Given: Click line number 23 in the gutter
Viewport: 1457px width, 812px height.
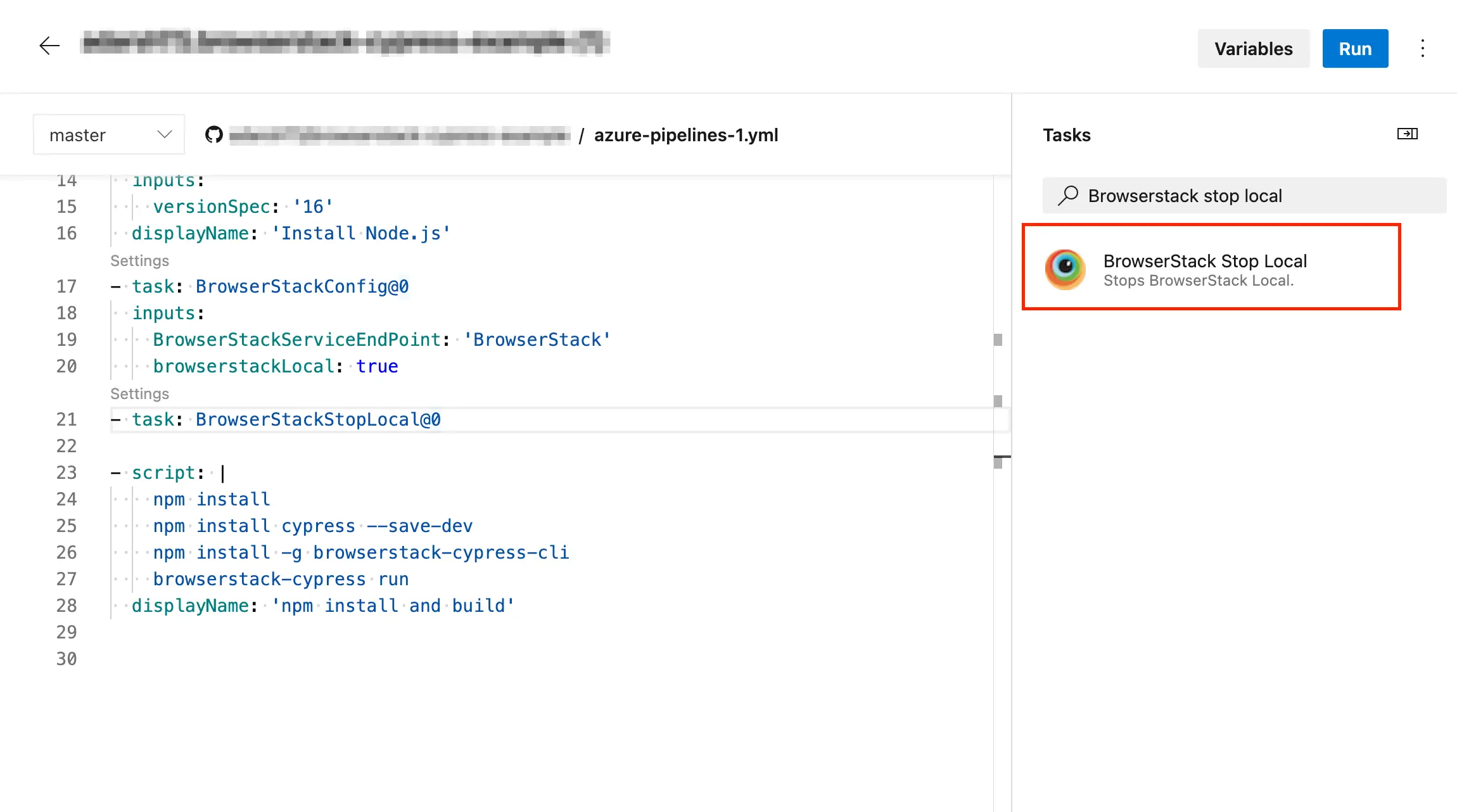Looking at the screenshot, I should (67, 473).
